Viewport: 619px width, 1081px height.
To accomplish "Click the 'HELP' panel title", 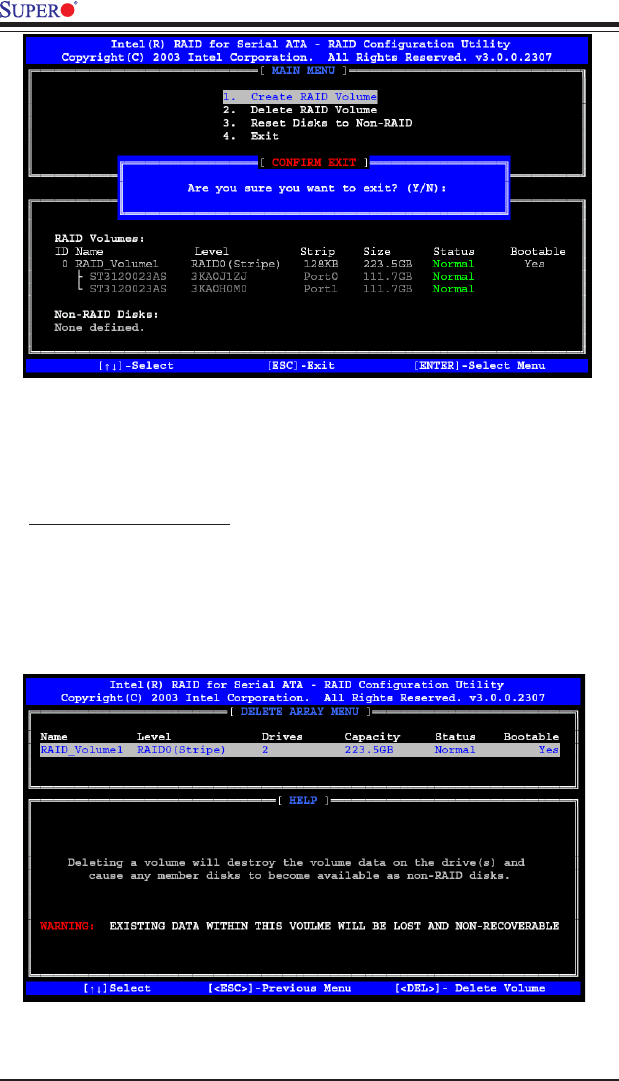I will [303, 801].
